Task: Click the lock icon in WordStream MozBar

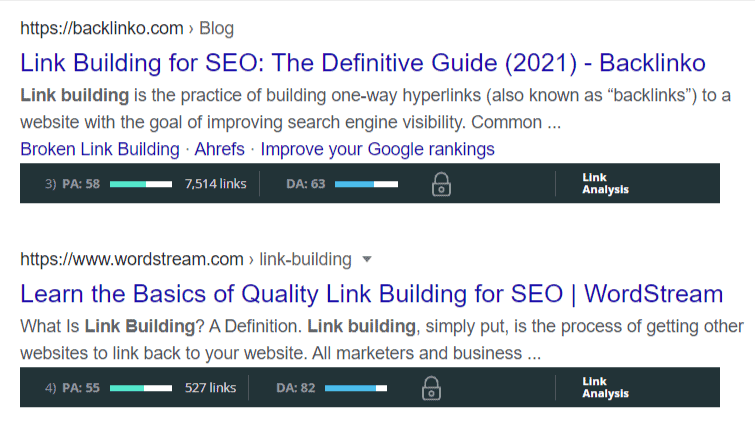Action: pyautogui.click(x=431, y=388)
